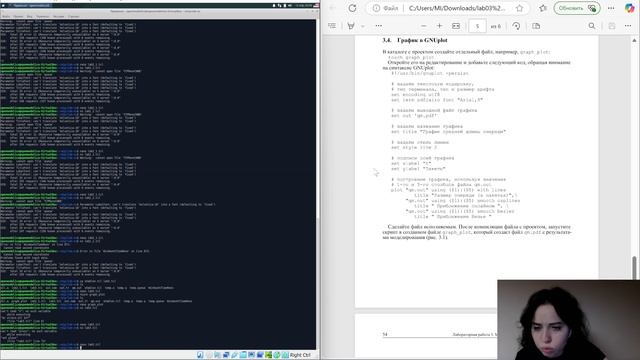Open terminal Вкладки menu

[58, 16]
